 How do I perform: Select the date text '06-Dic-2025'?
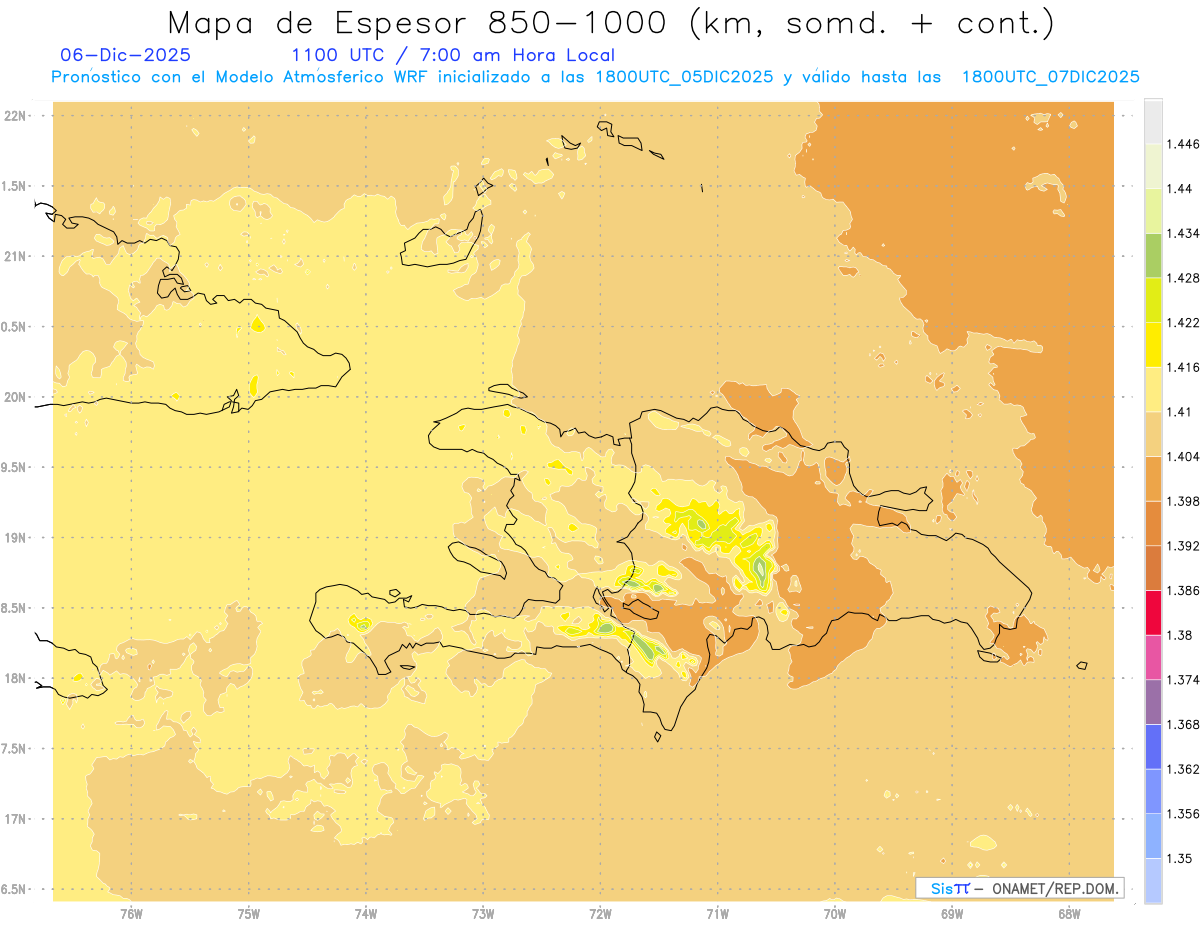pyautogui.click(x=125, y=55)
